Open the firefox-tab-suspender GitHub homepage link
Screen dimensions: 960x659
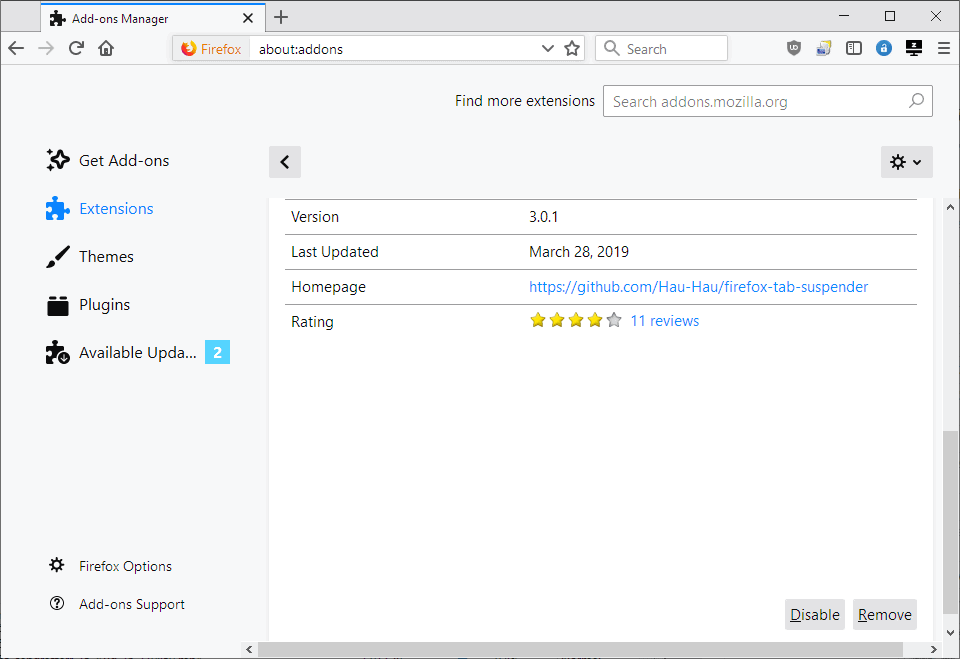[699, 287]
